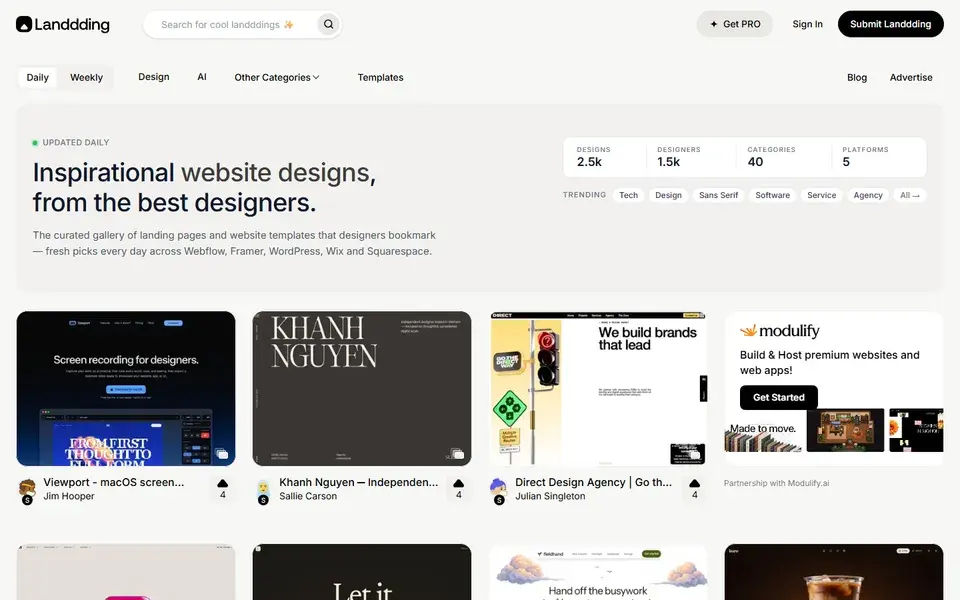Open the Design category
960x600 pixels.
click(154, 77)
